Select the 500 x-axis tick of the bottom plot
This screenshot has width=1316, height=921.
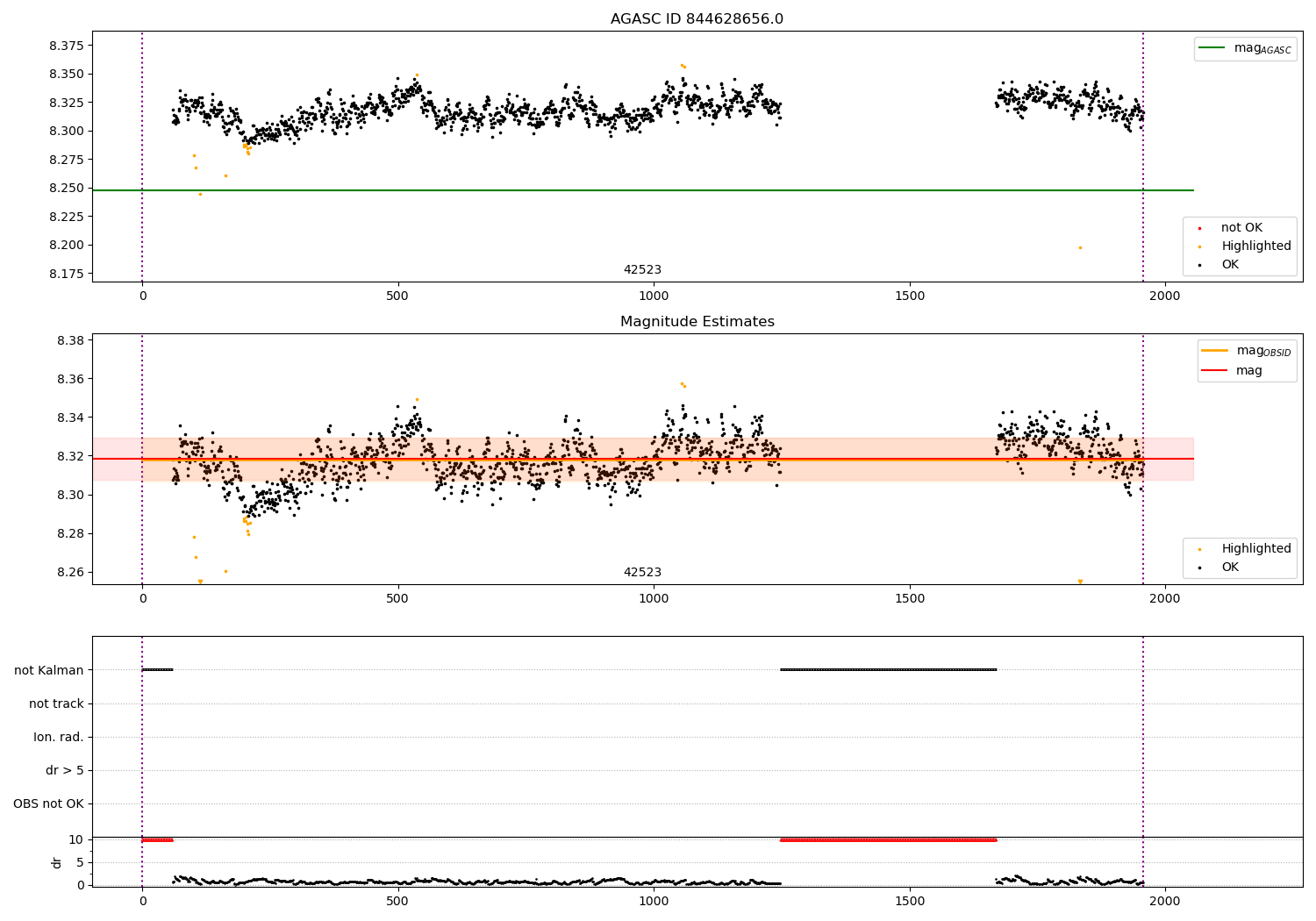(x=397, y=901)
